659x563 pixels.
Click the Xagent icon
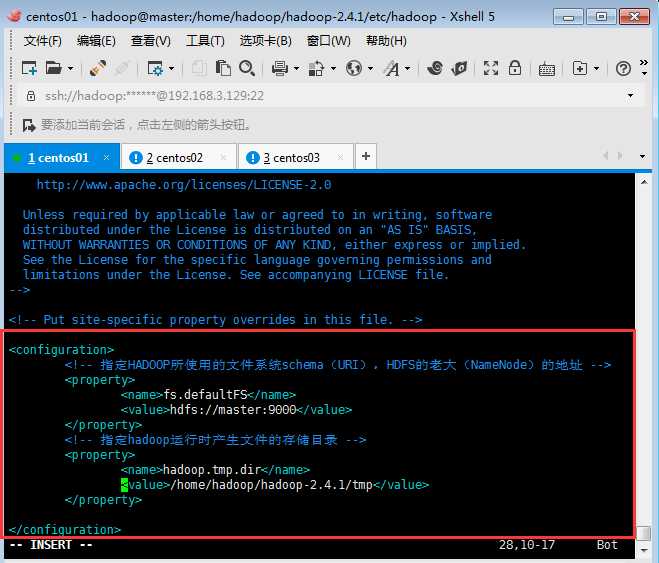459,68
